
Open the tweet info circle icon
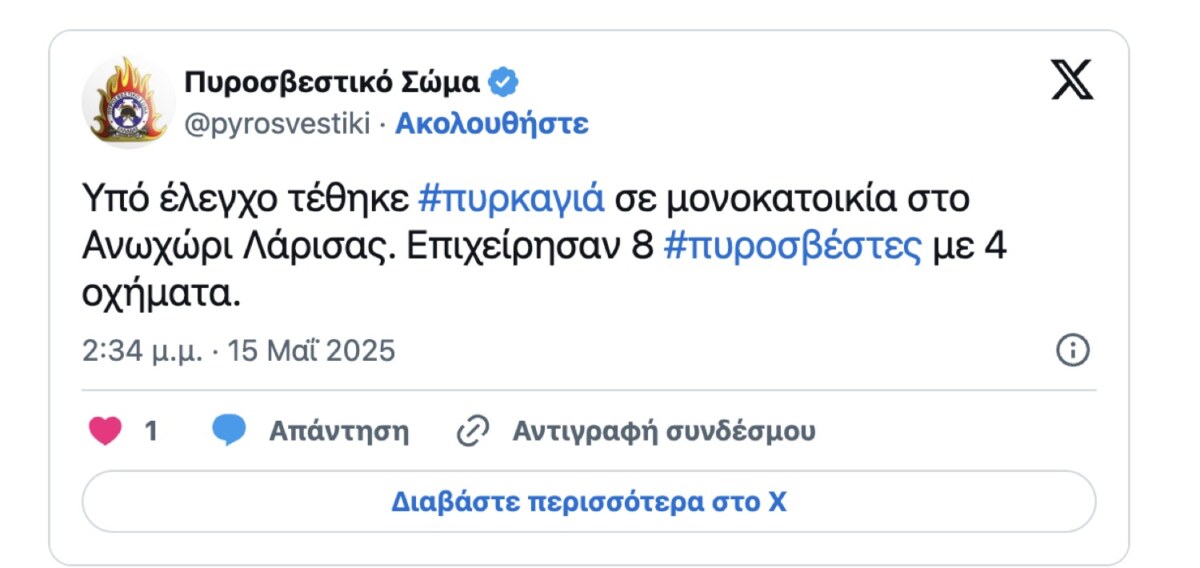[x=1072, y=350]
